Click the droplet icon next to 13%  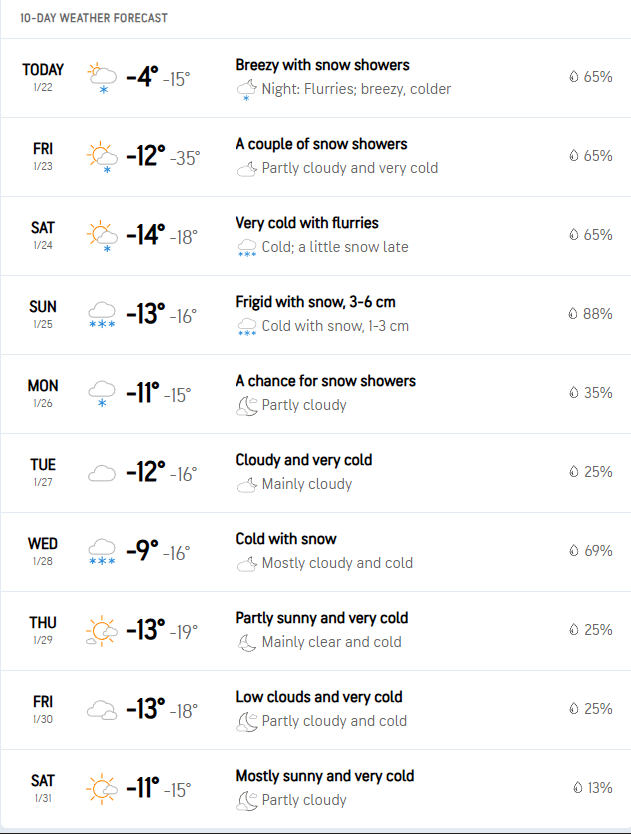coord(577,788)
